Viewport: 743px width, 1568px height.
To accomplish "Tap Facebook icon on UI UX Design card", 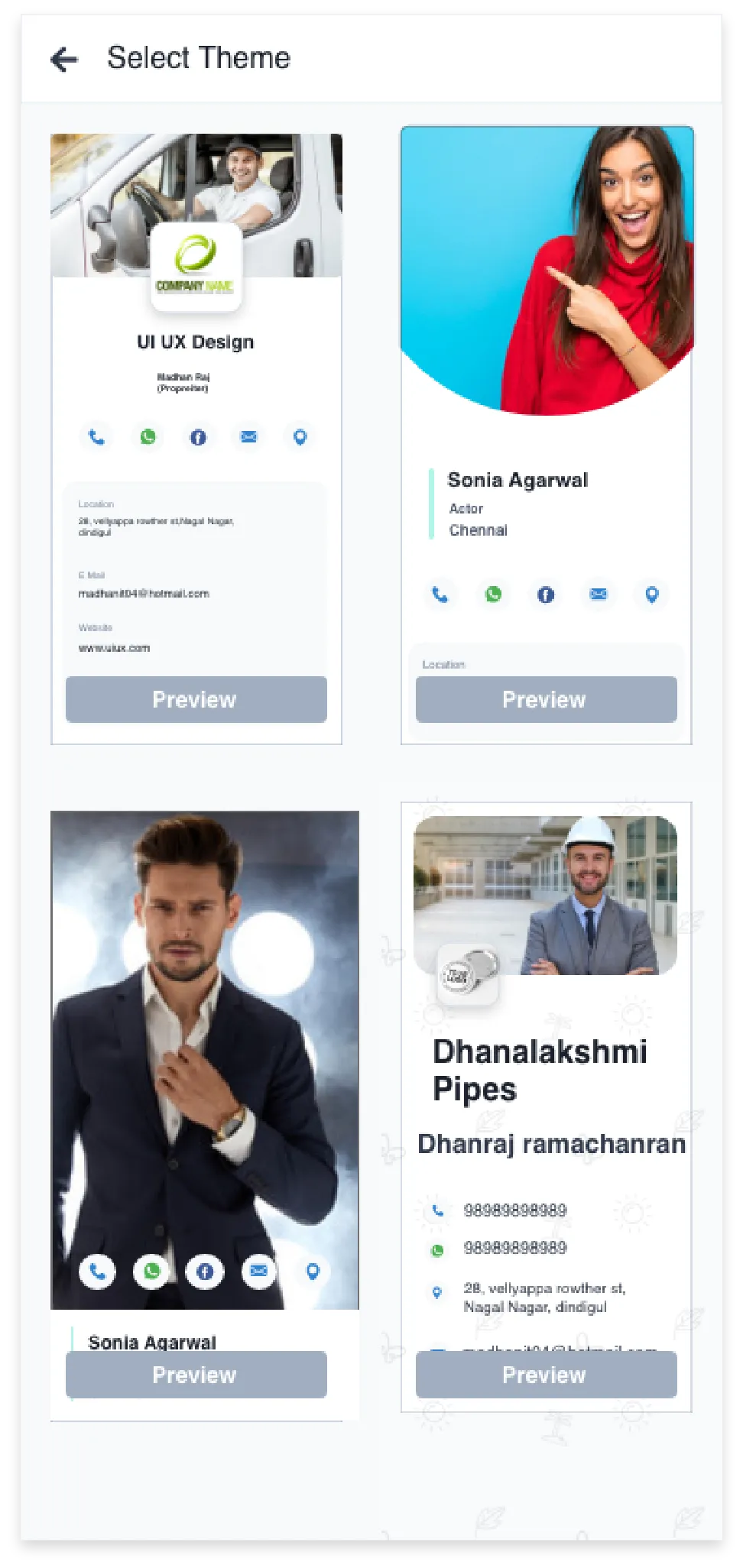I will (198, 437).
